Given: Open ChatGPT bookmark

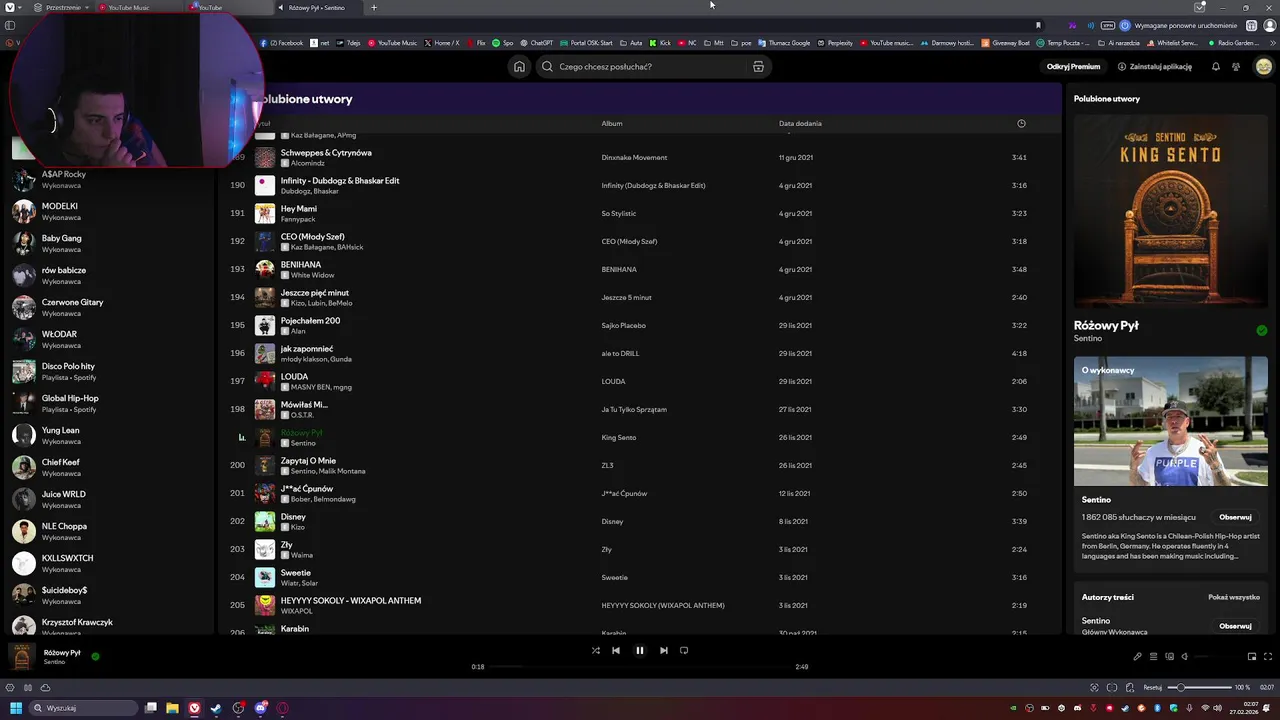Looking at the screenshot, I should pos(536,43).
